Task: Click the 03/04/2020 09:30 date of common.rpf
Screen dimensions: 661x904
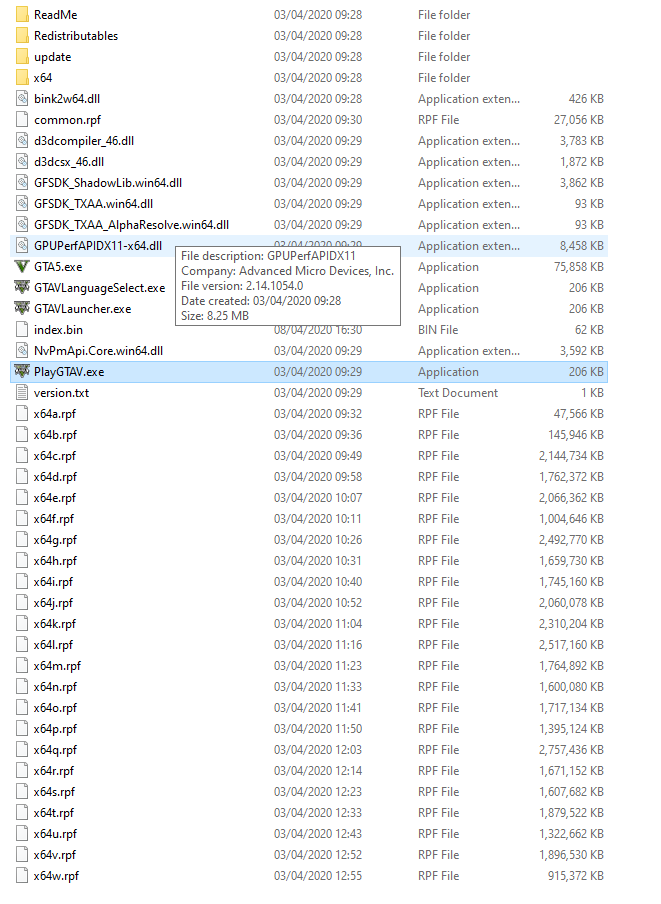Action: 318,120
